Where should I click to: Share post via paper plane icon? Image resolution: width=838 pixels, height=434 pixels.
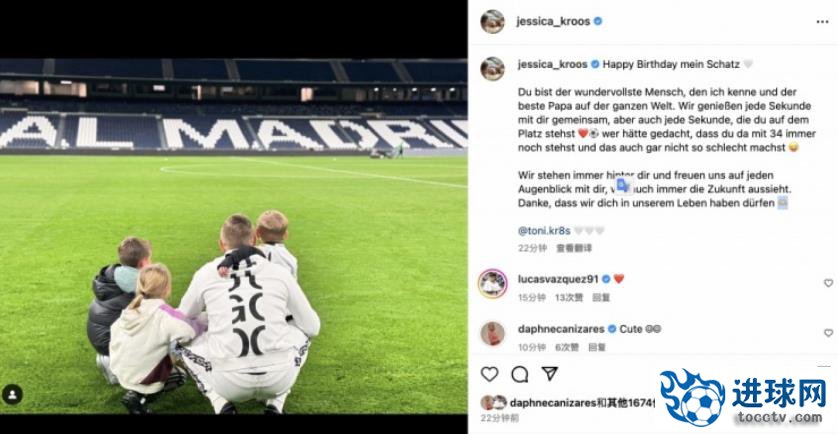(549, 374)
